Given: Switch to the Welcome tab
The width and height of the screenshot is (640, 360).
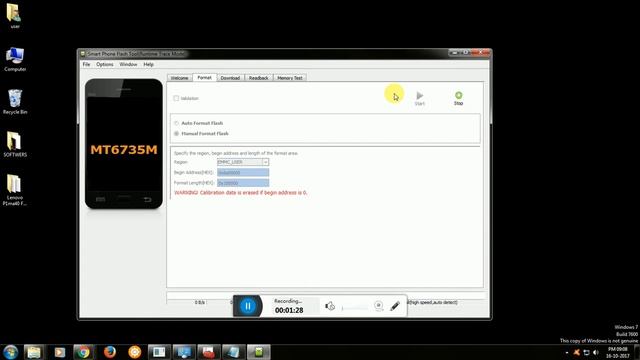Looking at the screenshot, I should [x=179, y=78].
